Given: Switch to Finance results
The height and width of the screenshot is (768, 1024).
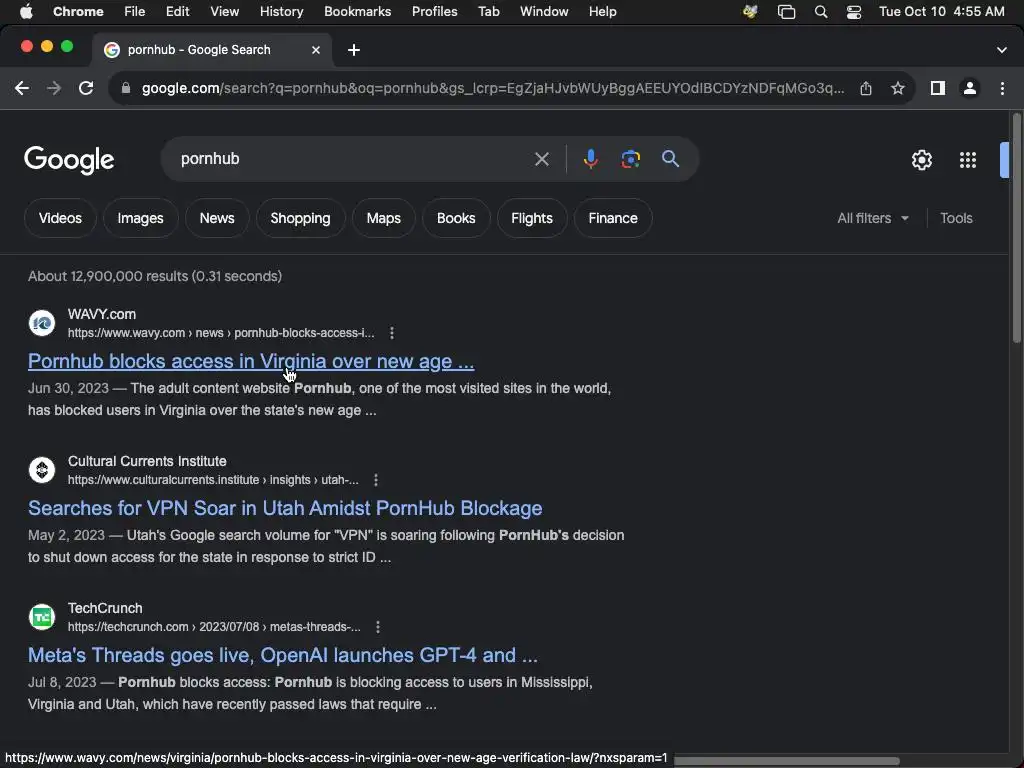Looking at the screenshot, I should click(613, 218).
